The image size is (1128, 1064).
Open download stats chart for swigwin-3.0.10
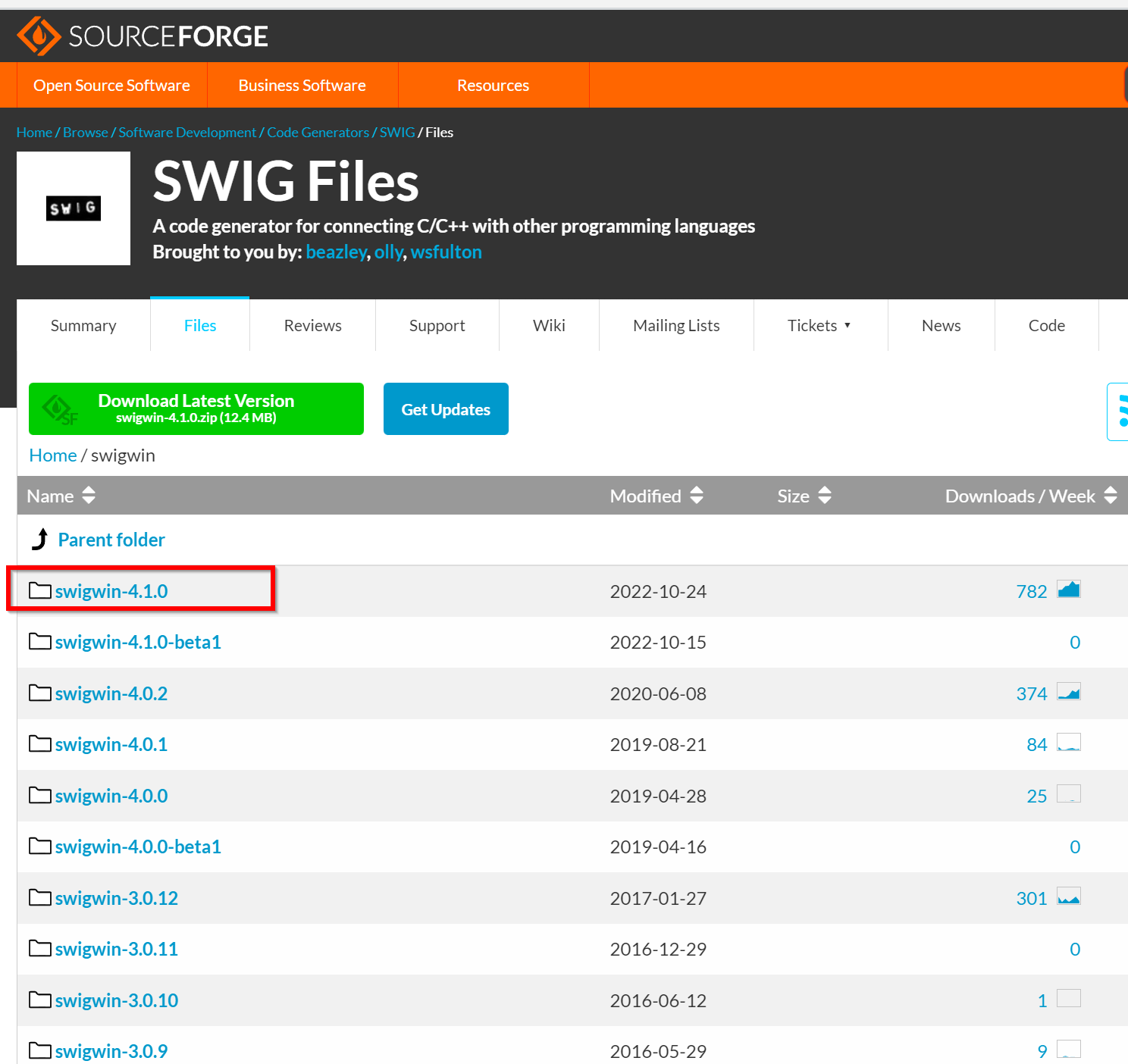coord(1069,999)
